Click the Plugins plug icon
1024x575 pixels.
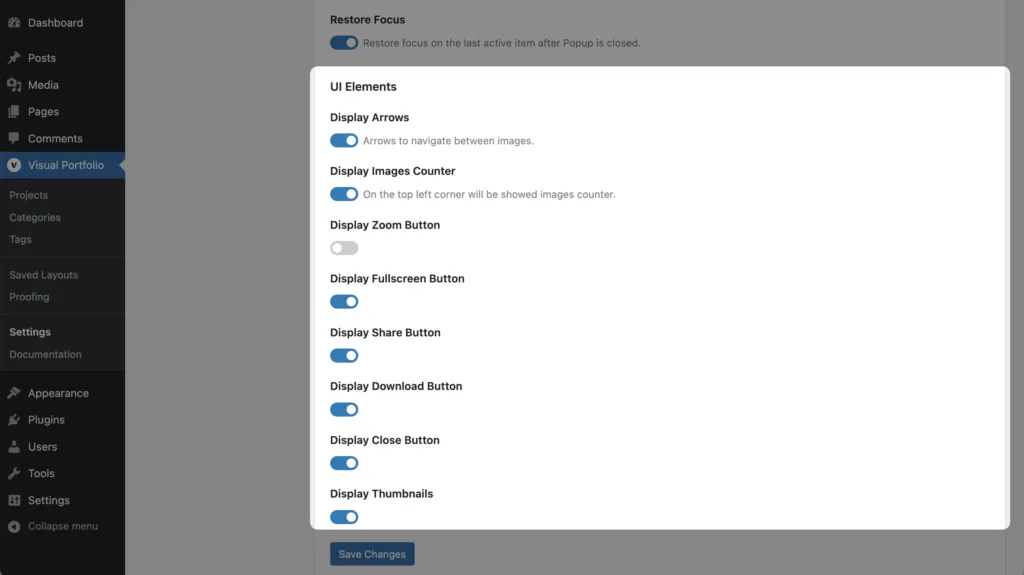point(14,420)
